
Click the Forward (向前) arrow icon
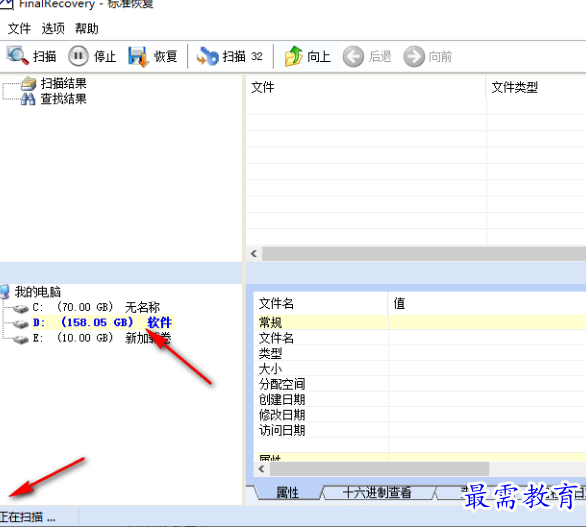[414, 57]
